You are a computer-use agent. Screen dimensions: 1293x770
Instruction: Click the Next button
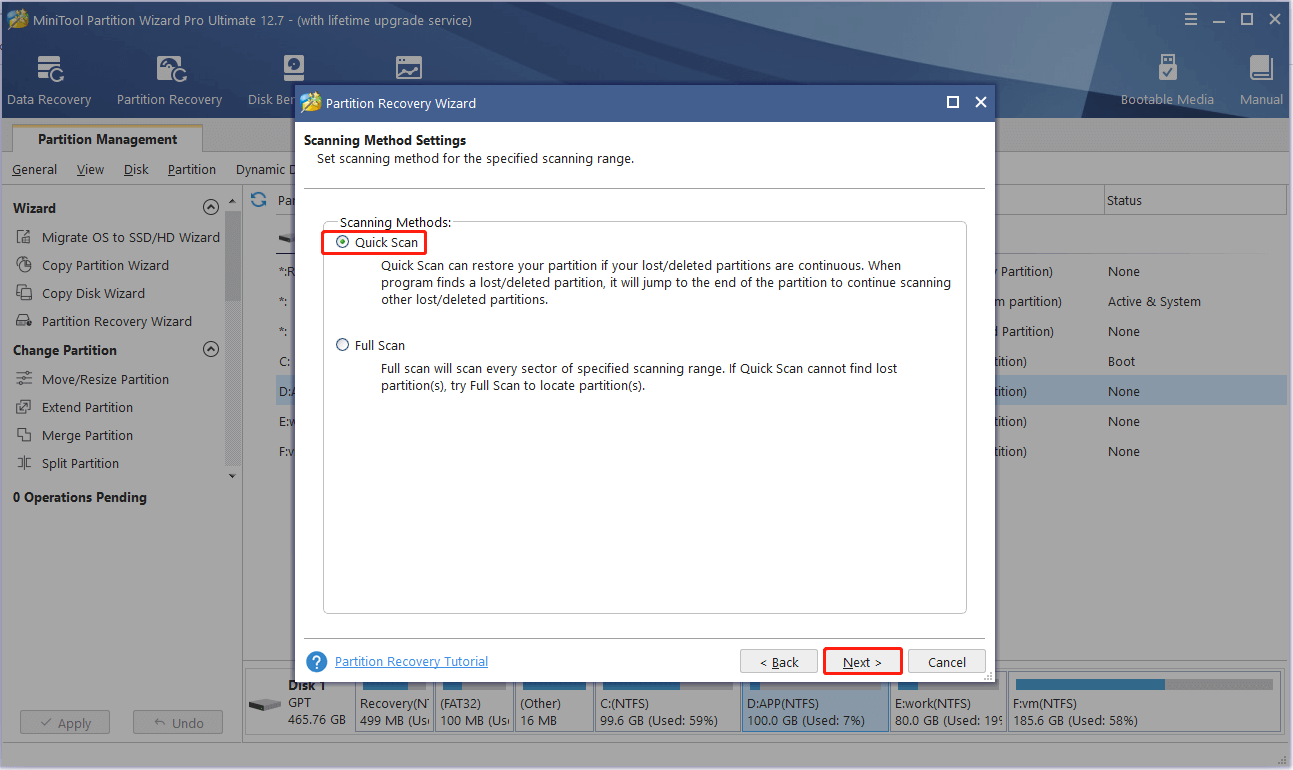862,662
